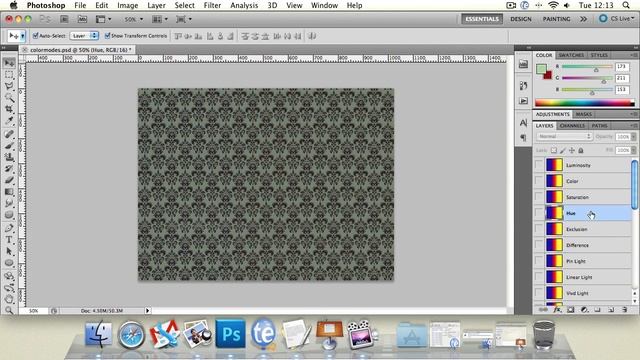Open the Actions panel icon

click(x=524, y=100)
